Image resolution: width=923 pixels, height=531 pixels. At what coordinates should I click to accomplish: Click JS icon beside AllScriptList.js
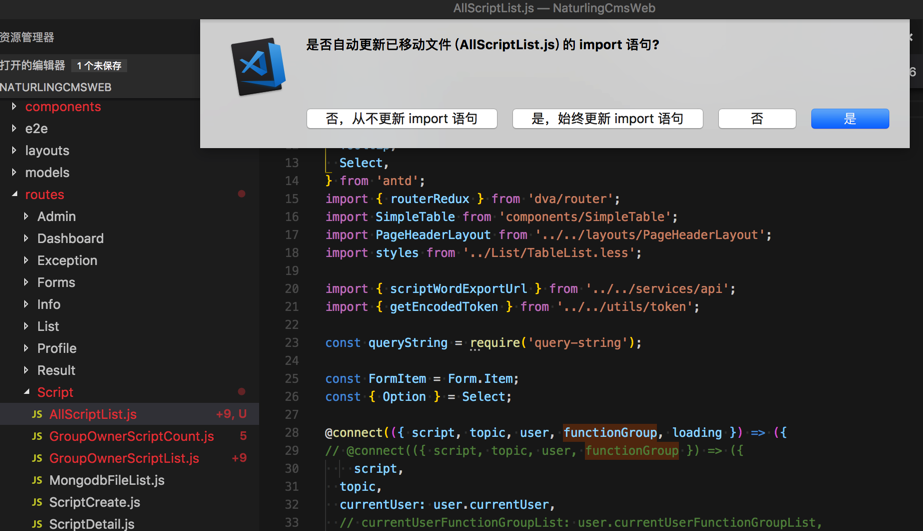37,414
